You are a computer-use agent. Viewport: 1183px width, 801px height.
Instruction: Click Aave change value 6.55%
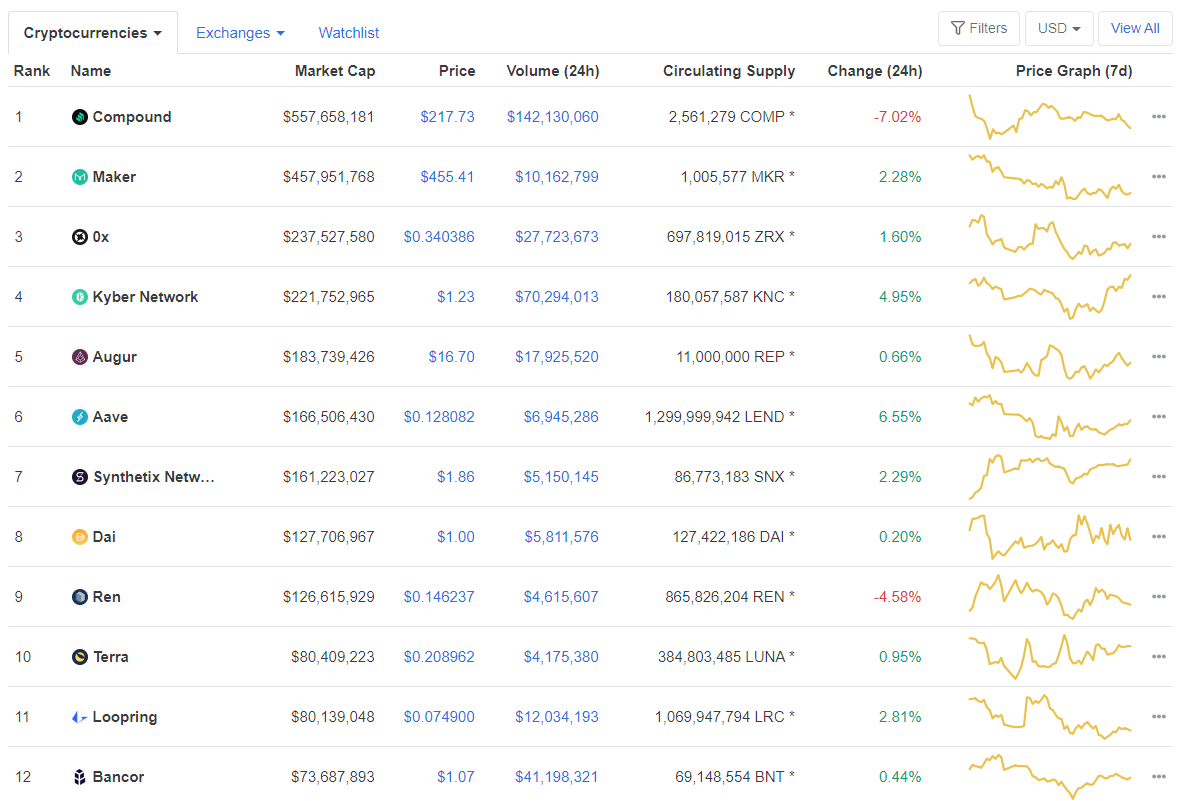(900, 417)
